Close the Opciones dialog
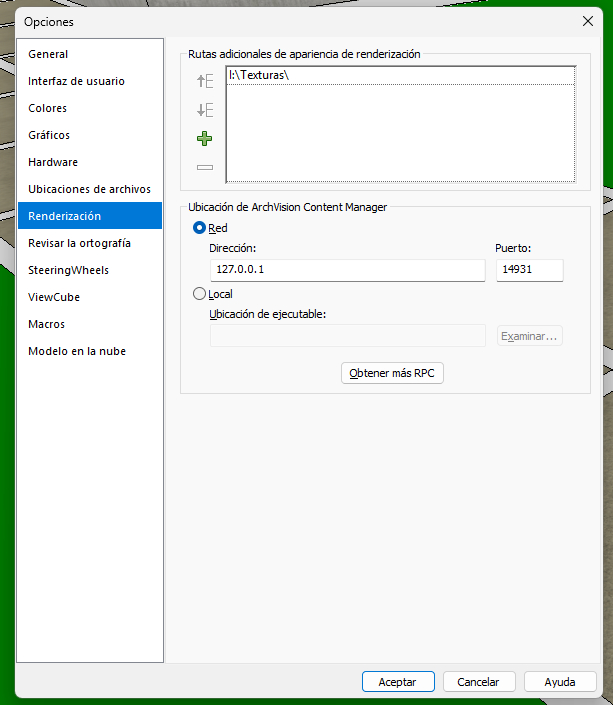This screenshot has height=705, width=613. coord(587,21)
